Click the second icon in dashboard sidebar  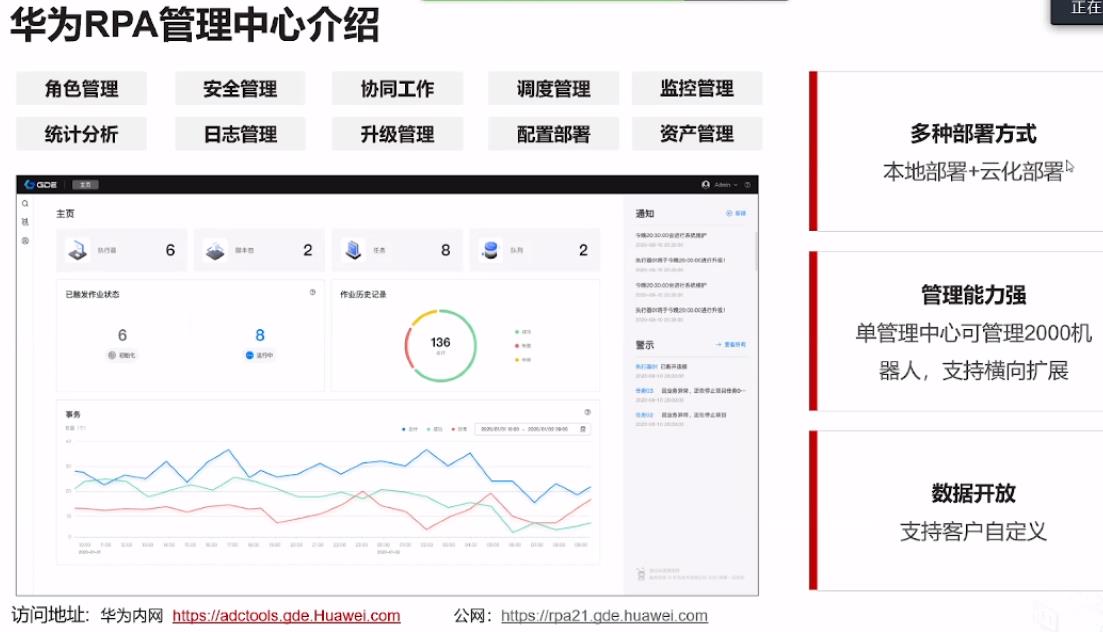25,222
